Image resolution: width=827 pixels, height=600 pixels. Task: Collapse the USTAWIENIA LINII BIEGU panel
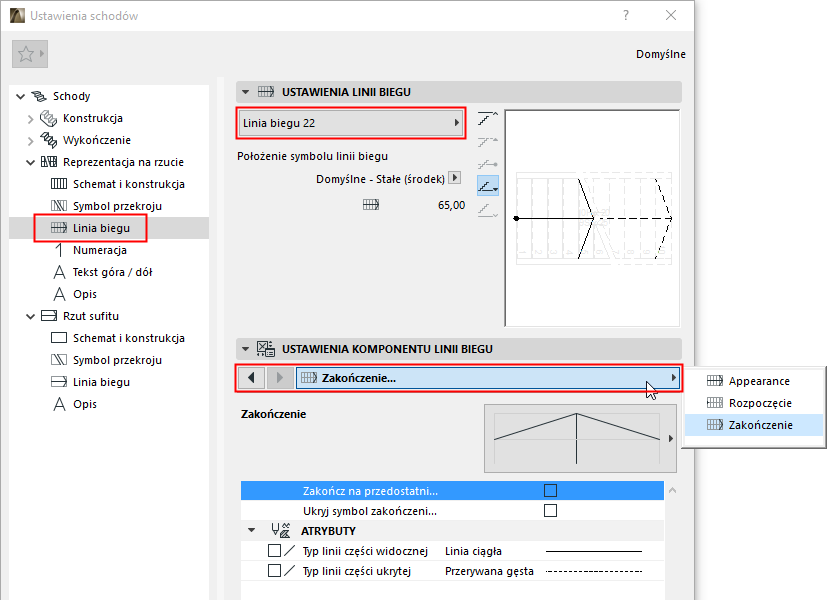coord(245,92)
